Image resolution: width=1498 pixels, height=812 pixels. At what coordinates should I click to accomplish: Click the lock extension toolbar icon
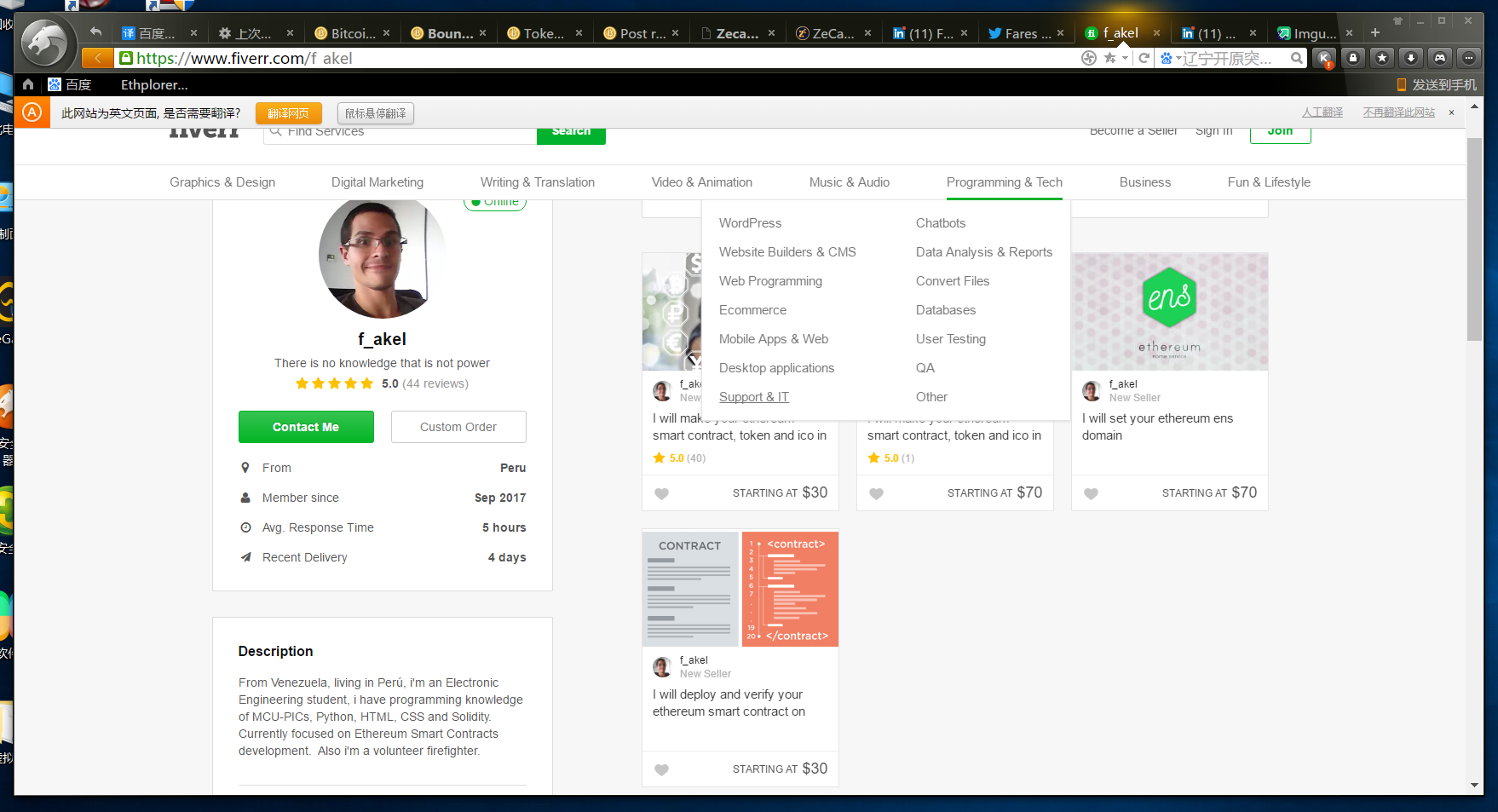1353,58
